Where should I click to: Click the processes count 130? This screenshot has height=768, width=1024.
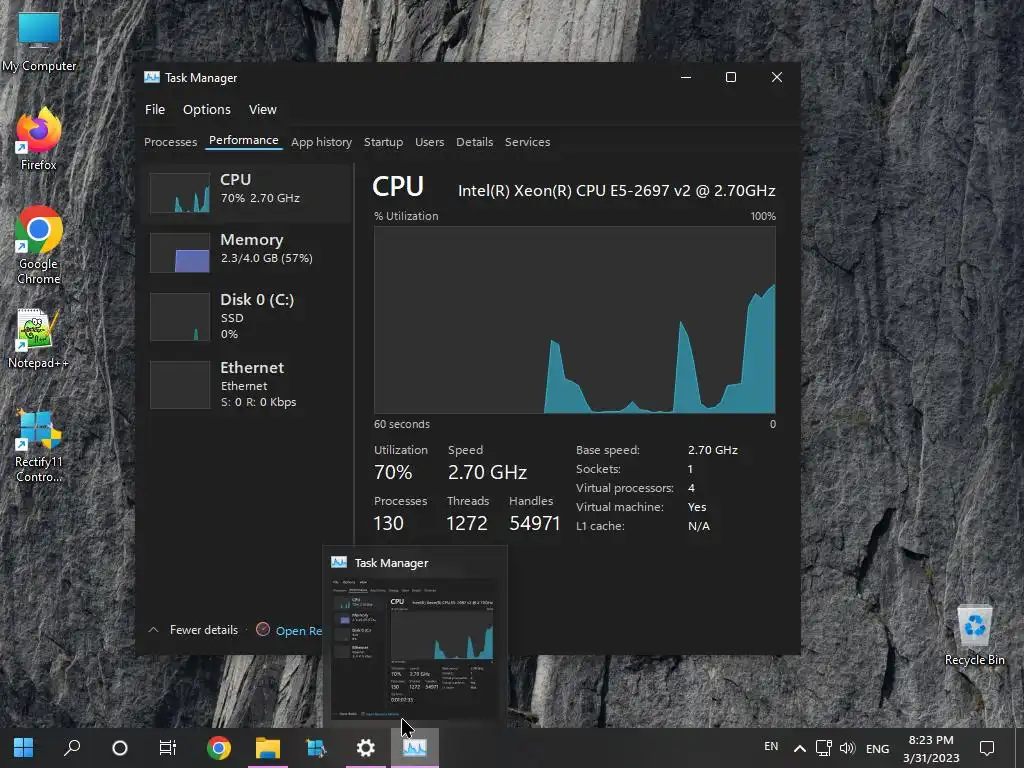tap(389, 523)
